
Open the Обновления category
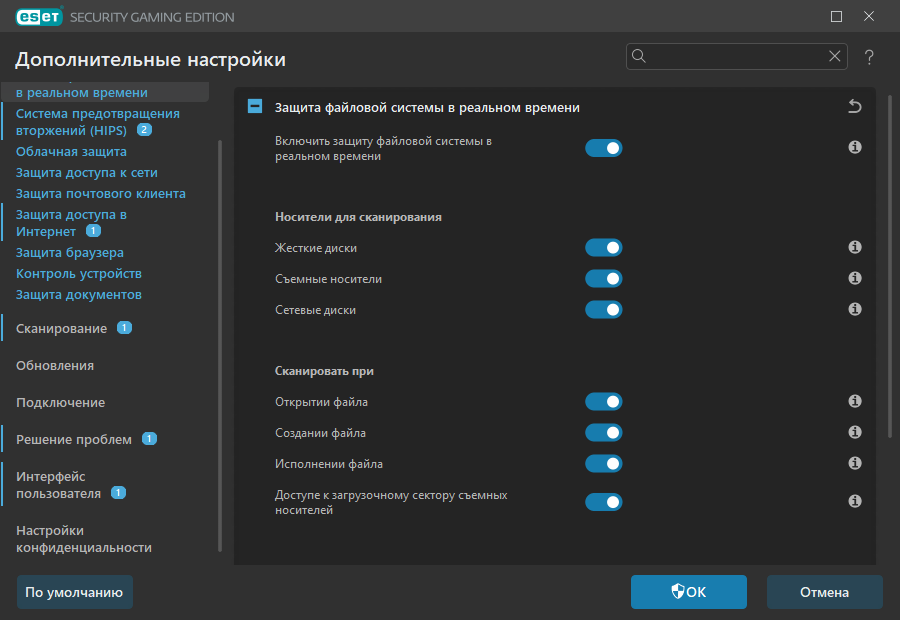pyautogui.click(x=55, y=366)
